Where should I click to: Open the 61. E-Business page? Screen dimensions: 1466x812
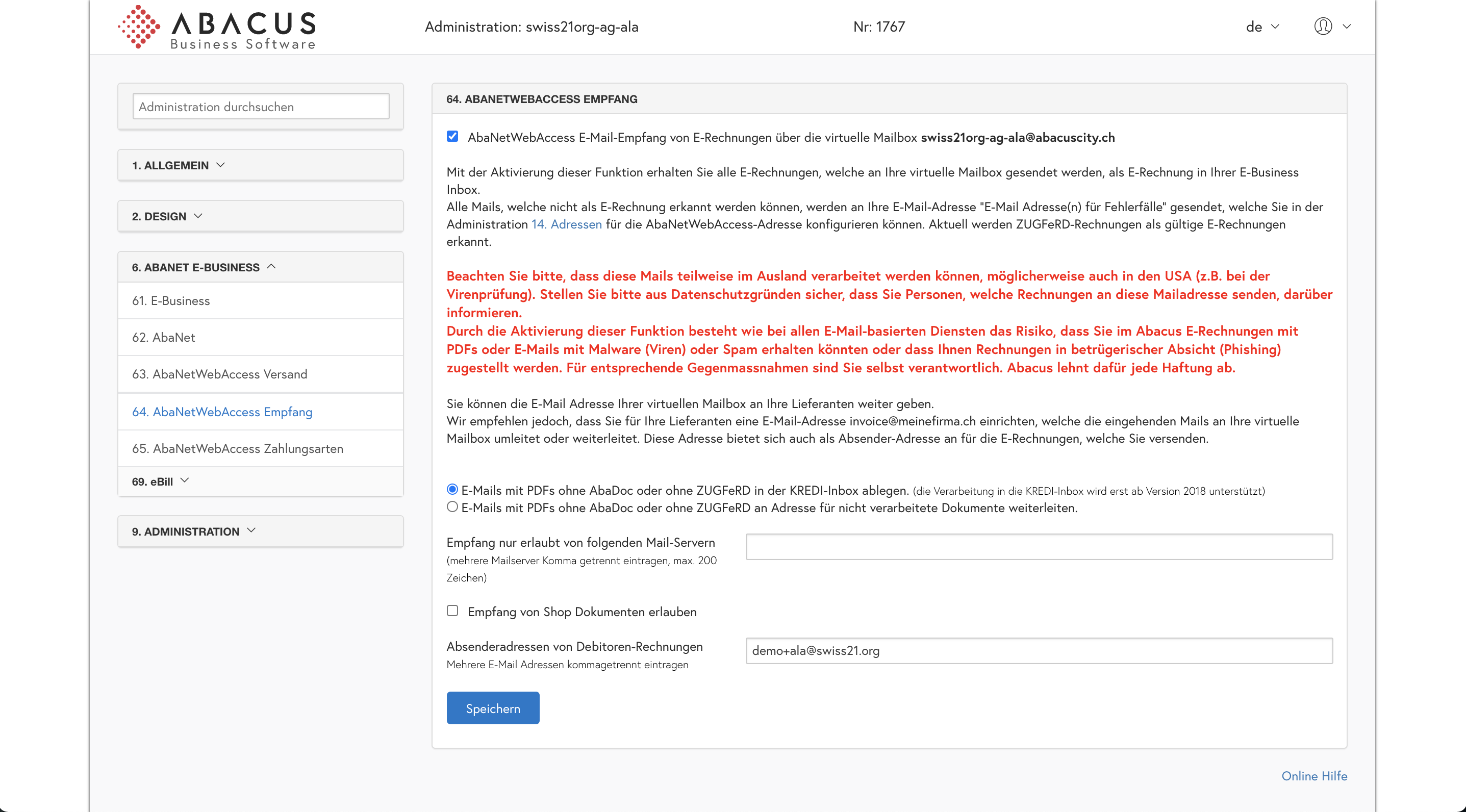click(x=171, y=300)
